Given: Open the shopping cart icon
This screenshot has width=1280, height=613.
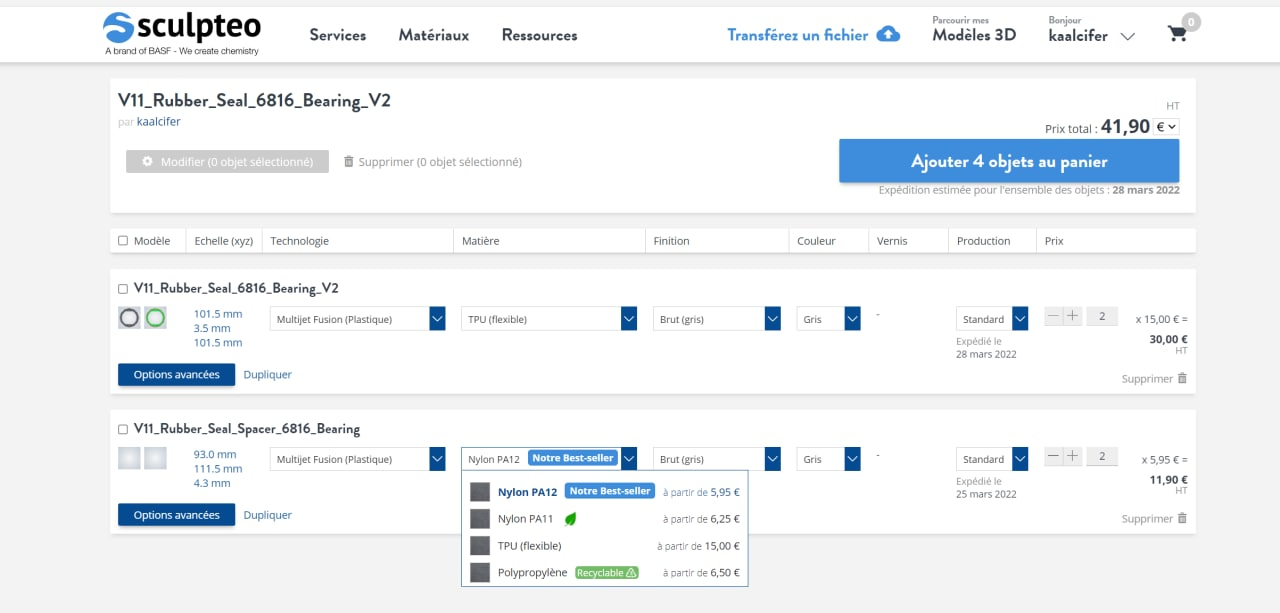Looking at the screenshot, I should point(1177,34).
